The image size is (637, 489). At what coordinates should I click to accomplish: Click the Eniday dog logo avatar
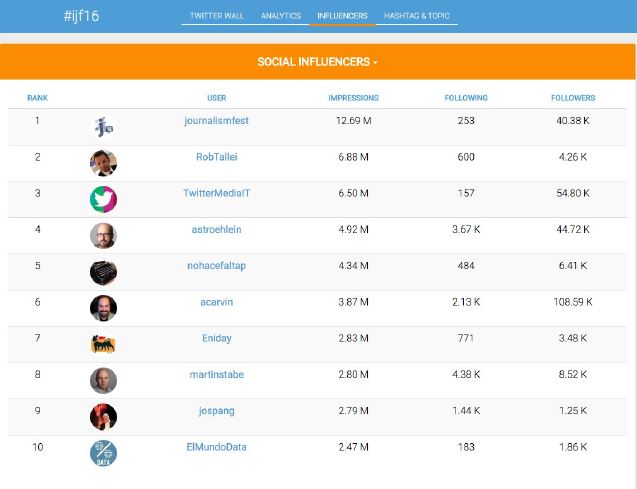103,344
